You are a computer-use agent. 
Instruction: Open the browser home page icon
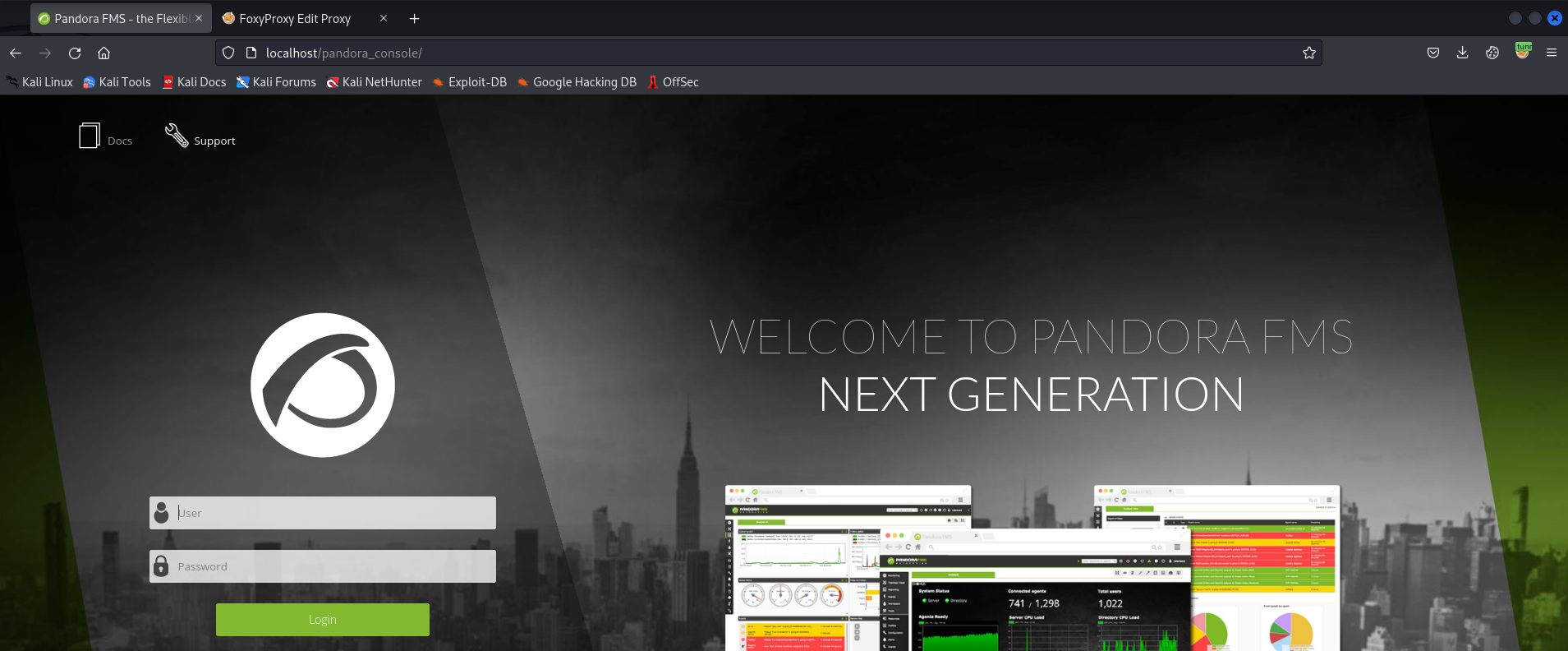tap(103, 53)
